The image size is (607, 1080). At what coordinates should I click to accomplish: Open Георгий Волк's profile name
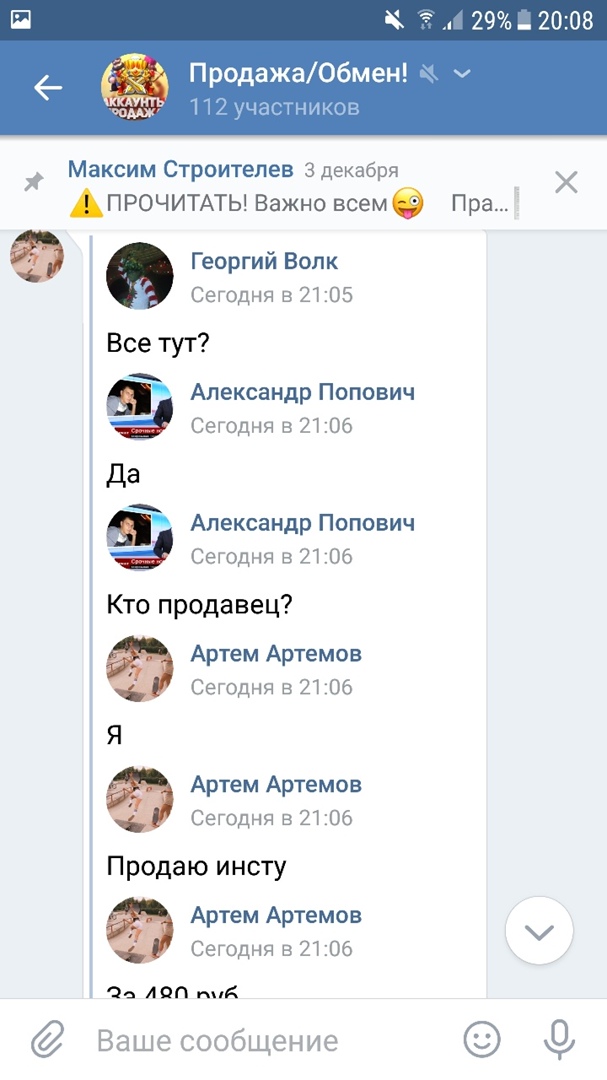tap(264, 262)
